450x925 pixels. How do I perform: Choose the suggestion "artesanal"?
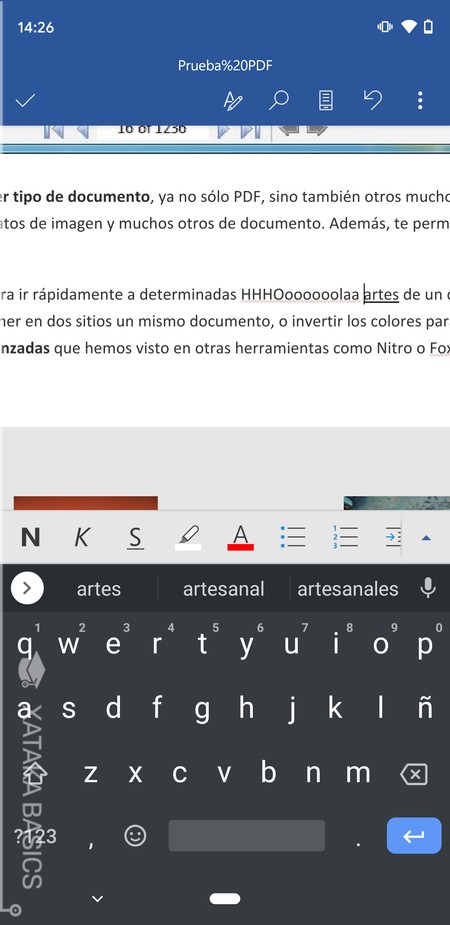[224, 589]
